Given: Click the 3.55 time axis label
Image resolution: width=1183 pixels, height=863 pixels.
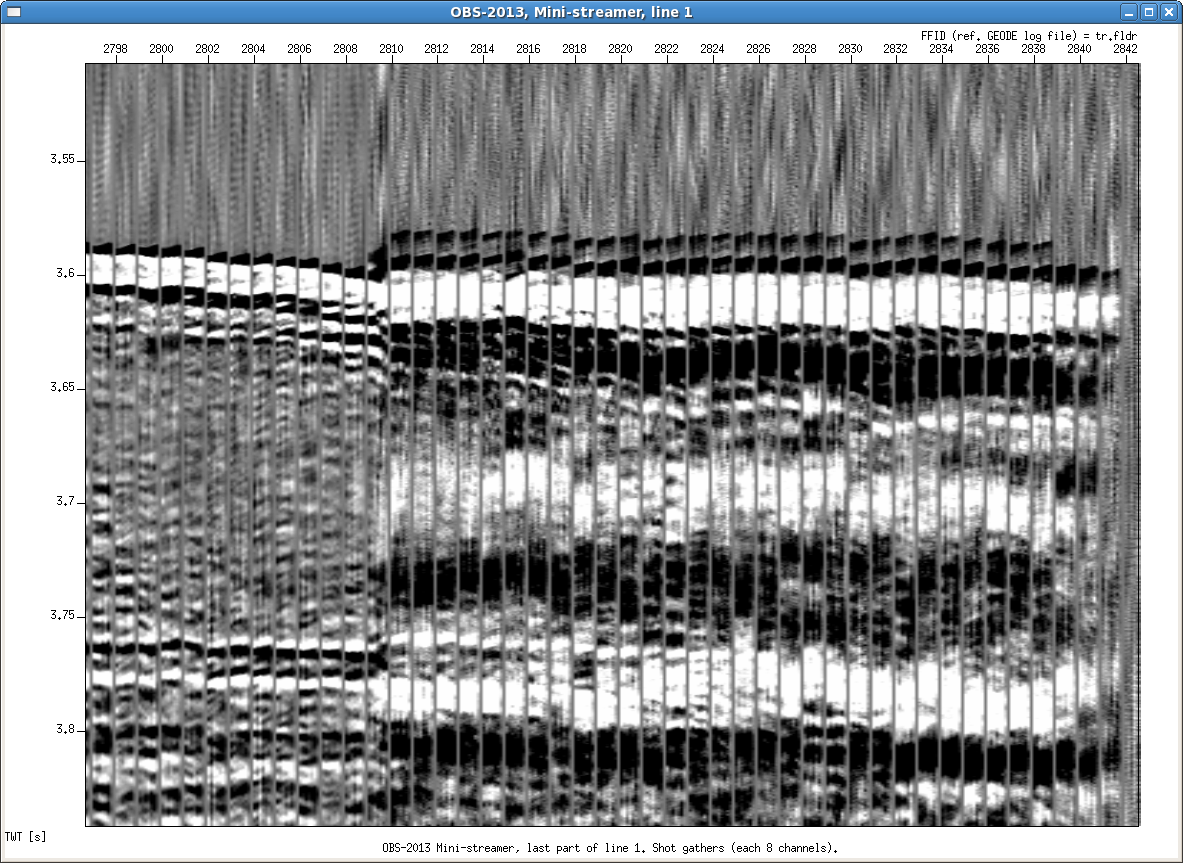Looking at the screenshot, I should [x=62, y=160].
